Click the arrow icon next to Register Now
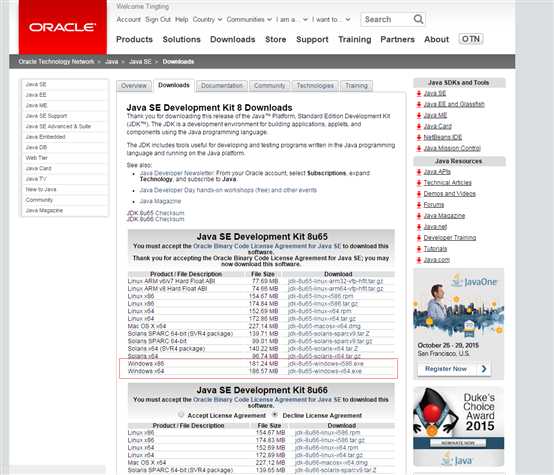The image size is (554, 475). (484, 369)
